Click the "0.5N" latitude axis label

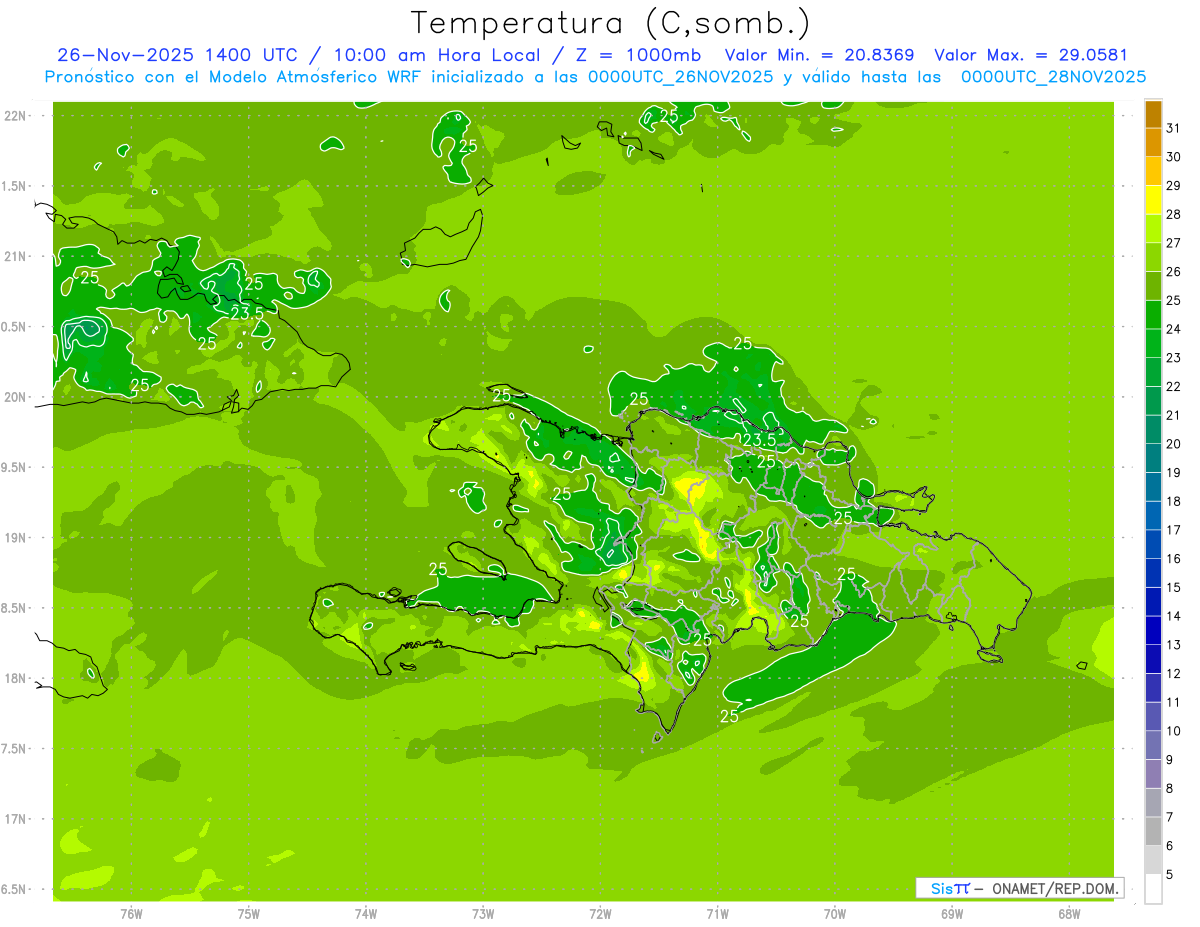pyautogui.click(x=14, y=327)
